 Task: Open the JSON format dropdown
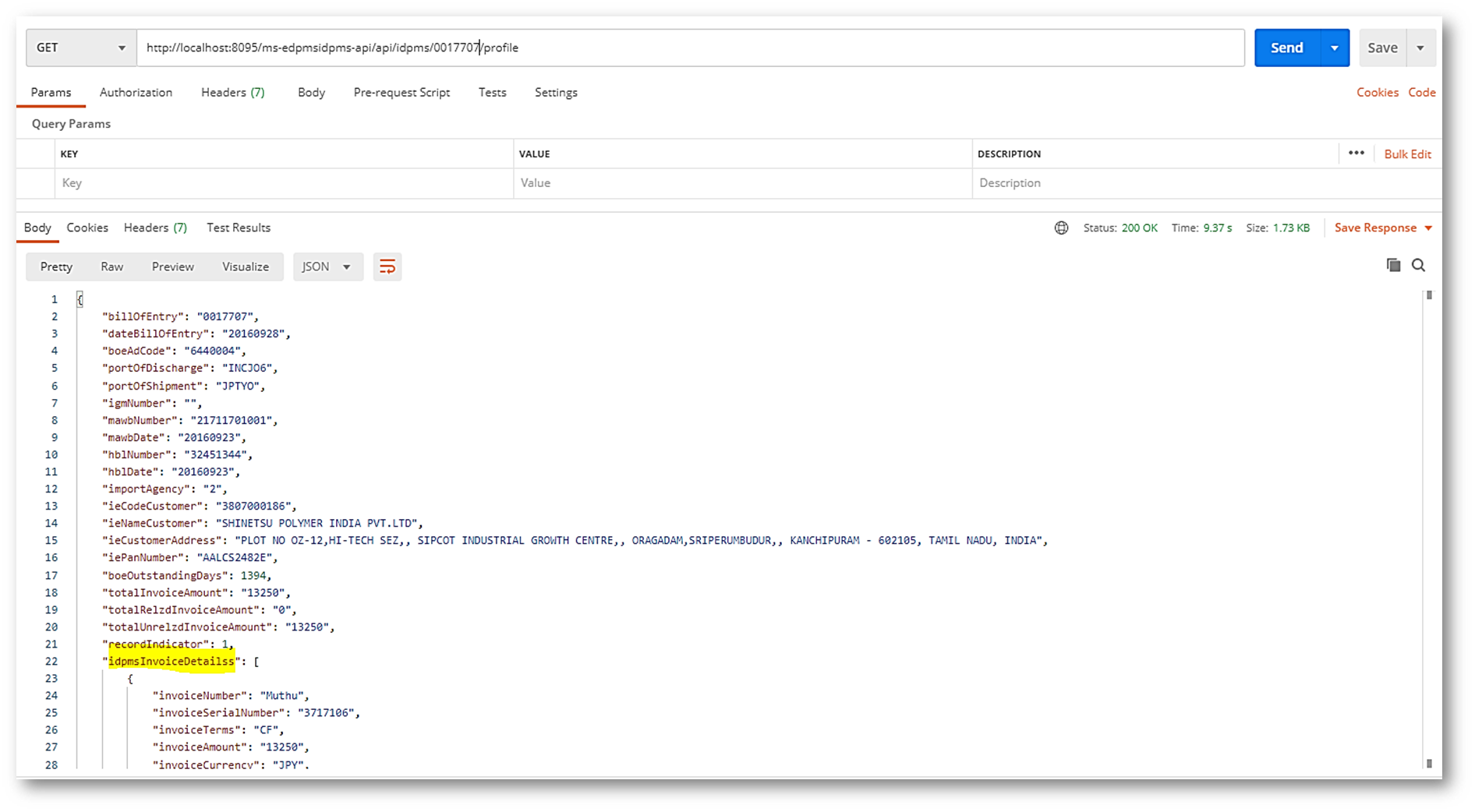[327, 267]
